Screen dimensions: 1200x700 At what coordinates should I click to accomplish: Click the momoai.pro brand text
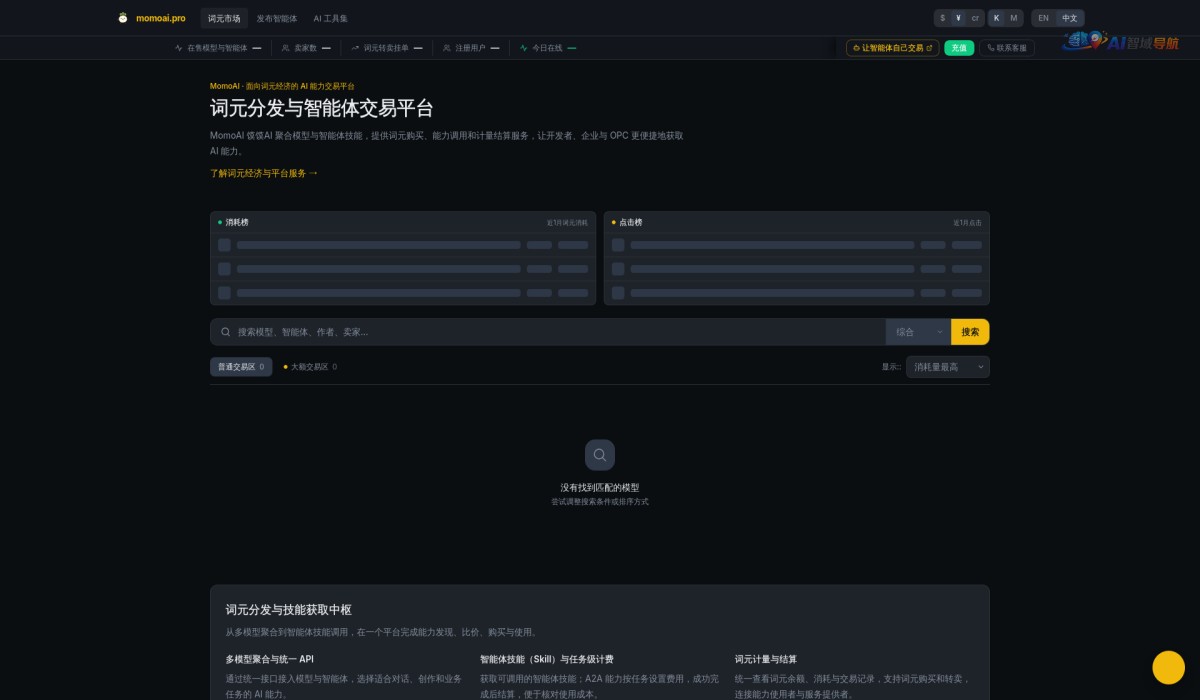click(161, 18)
